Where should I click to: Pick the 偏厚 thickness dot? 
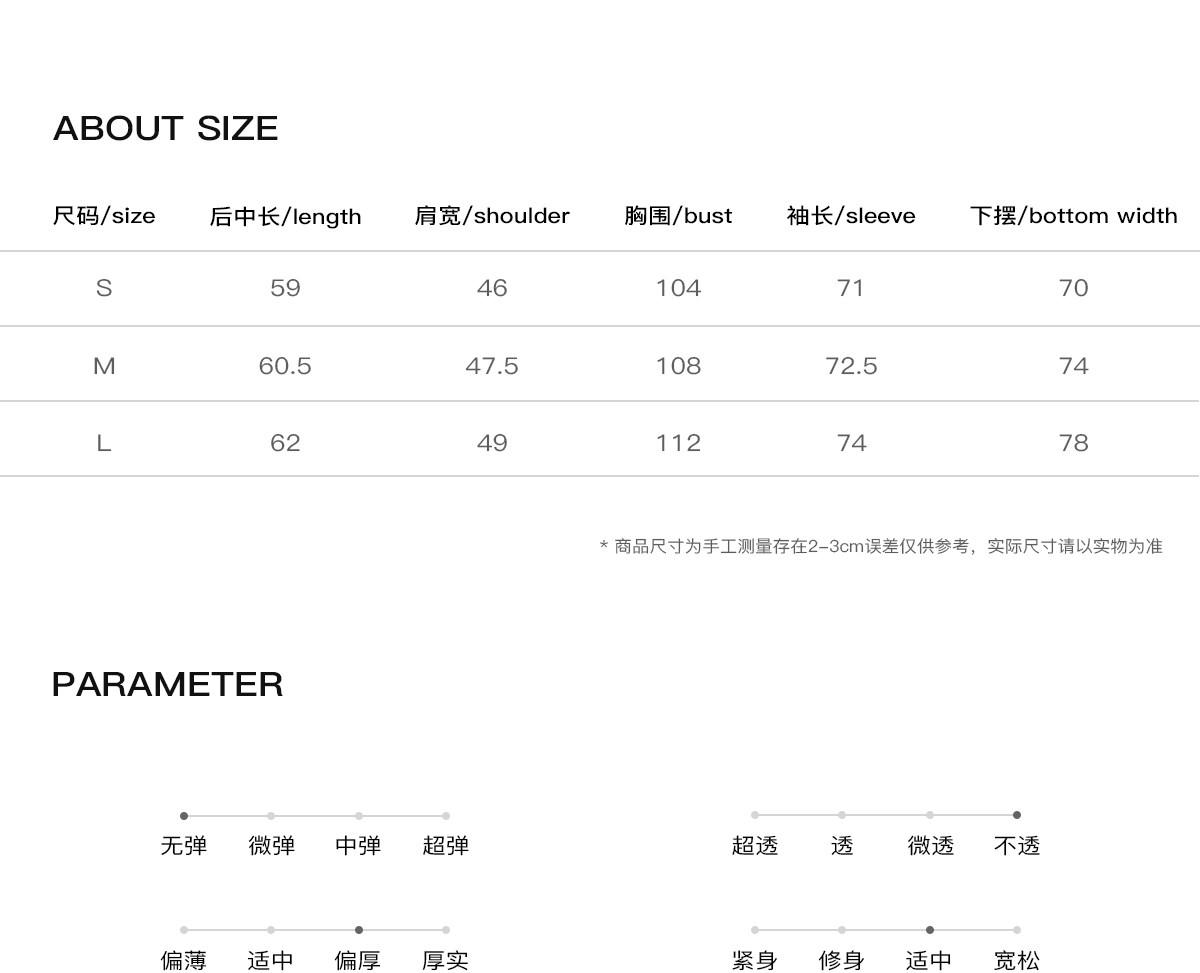[359, 930]
